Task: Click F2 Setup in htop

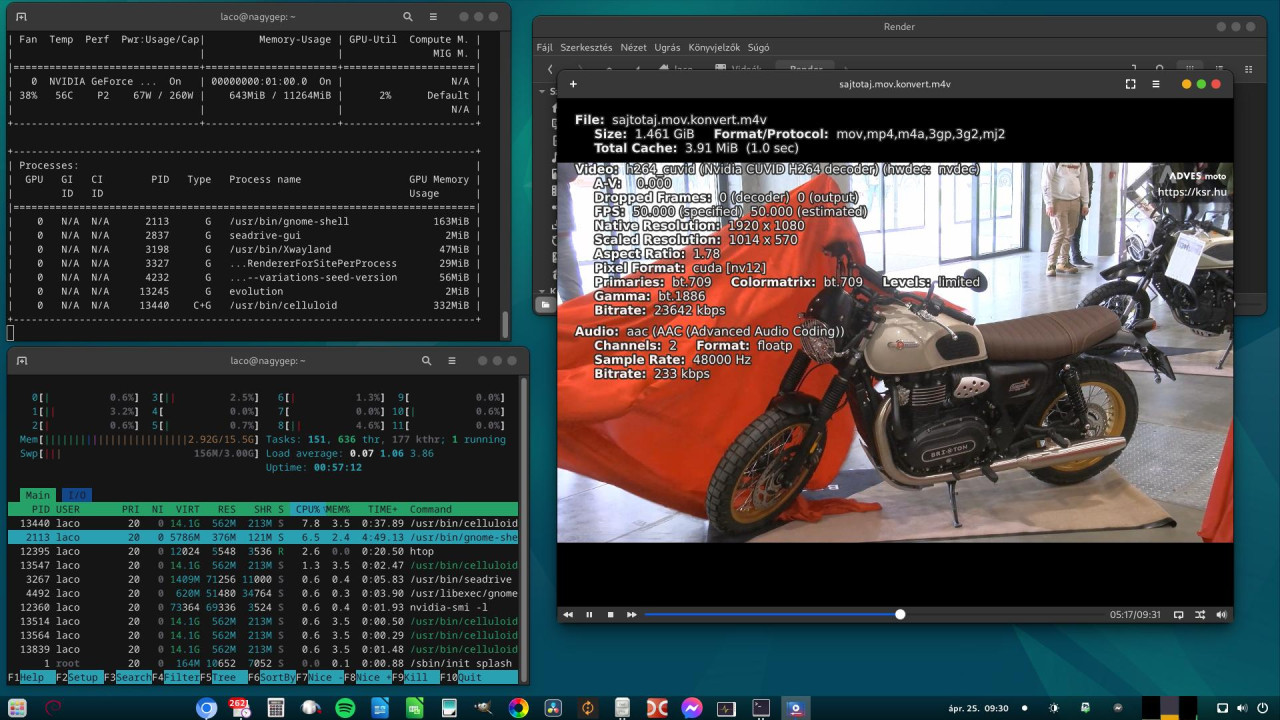Action: point(79,677)
